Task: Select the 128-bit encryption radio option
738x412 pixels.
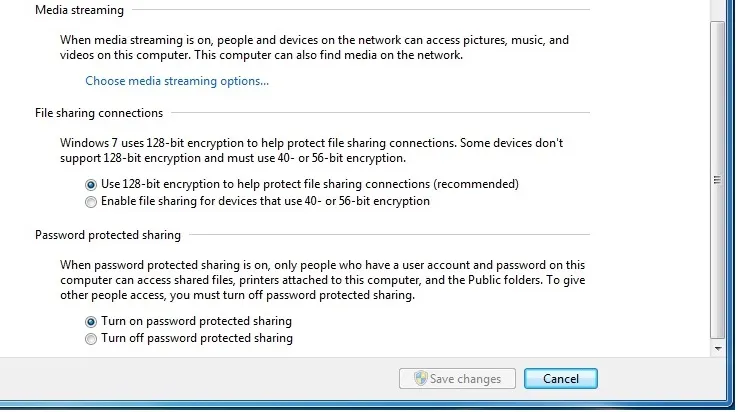Action: click(92, 184)
